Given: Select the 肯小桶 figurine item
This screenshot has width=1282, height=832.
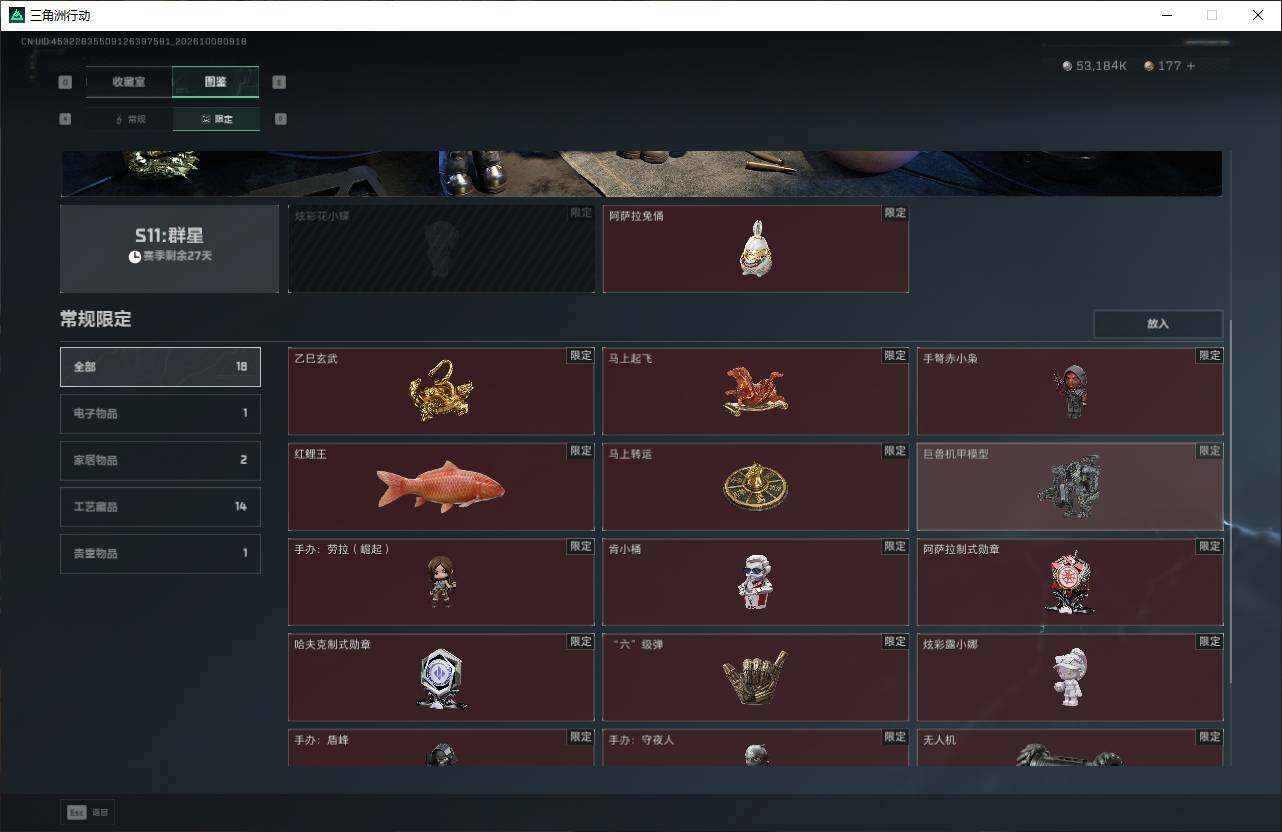Looking at the screenshot, I should point(755,582).
